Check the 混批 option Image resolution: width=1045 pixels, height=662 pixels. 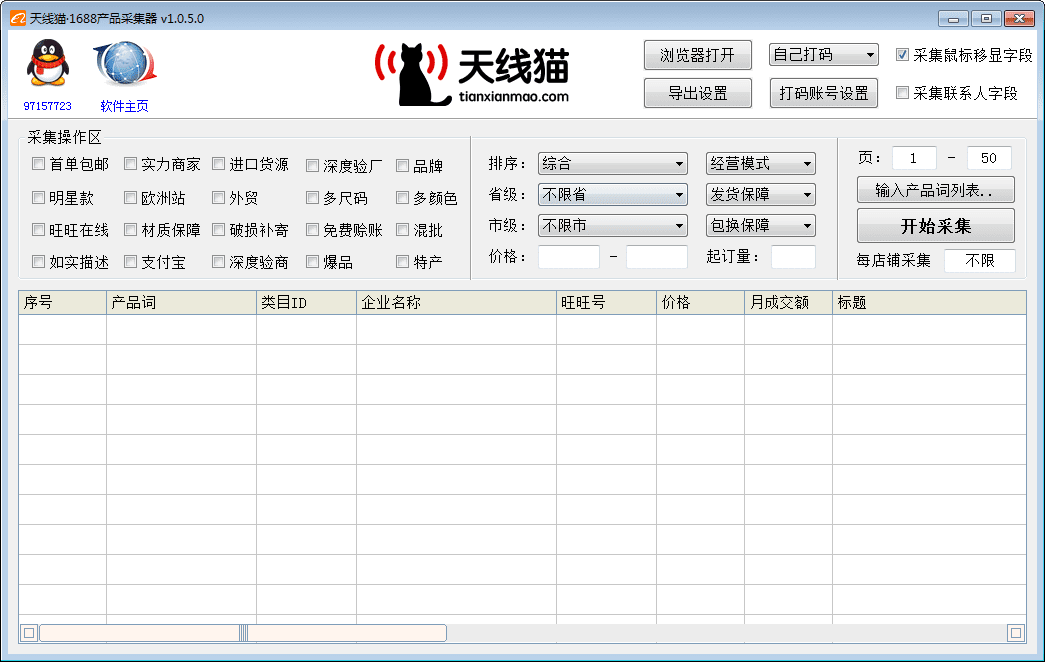(x=403, y=230)
